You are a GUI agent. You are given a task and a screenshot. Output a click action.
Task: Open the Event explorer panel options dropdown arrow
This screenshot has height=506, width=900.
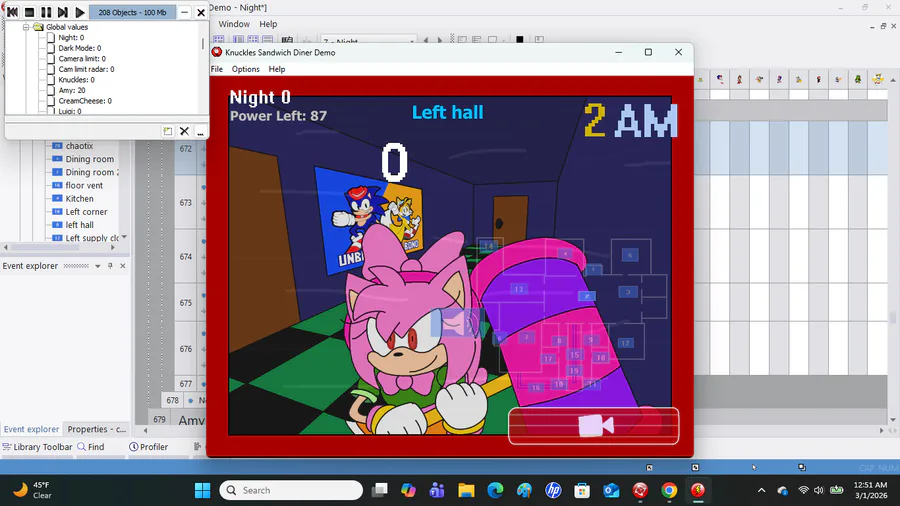(x=98, y=266)
